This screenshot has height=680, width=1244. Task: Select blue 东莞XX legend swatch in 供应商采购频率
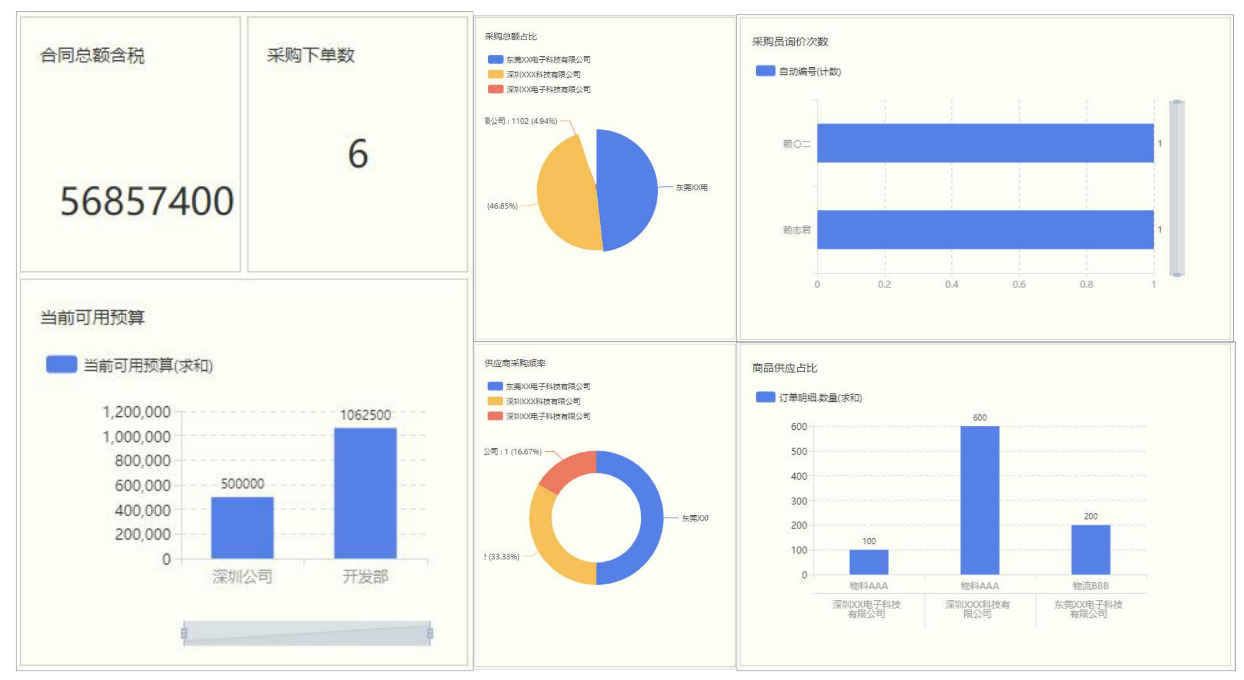coord(494,385)
